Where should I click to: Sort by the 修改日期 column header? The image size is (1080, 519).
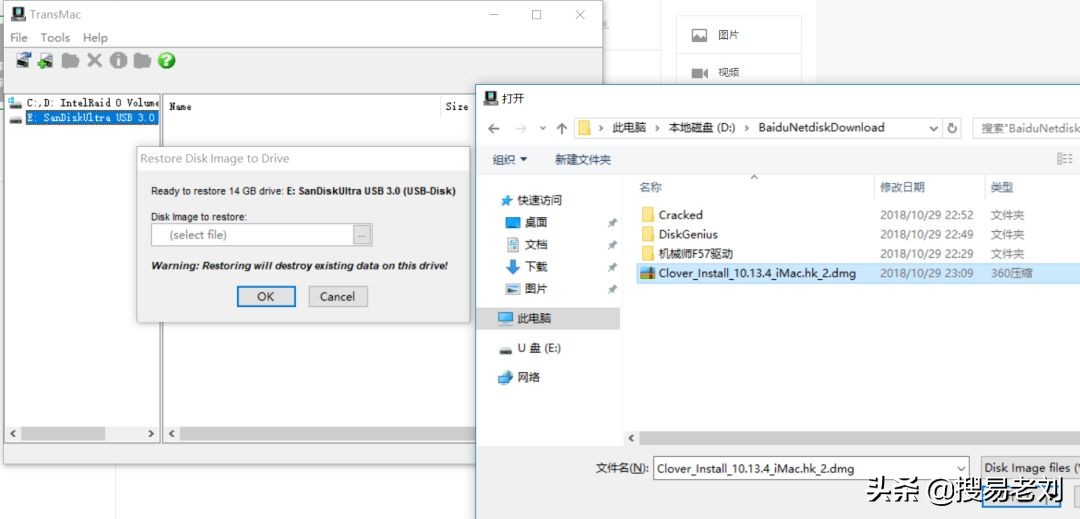coord(902,187)
